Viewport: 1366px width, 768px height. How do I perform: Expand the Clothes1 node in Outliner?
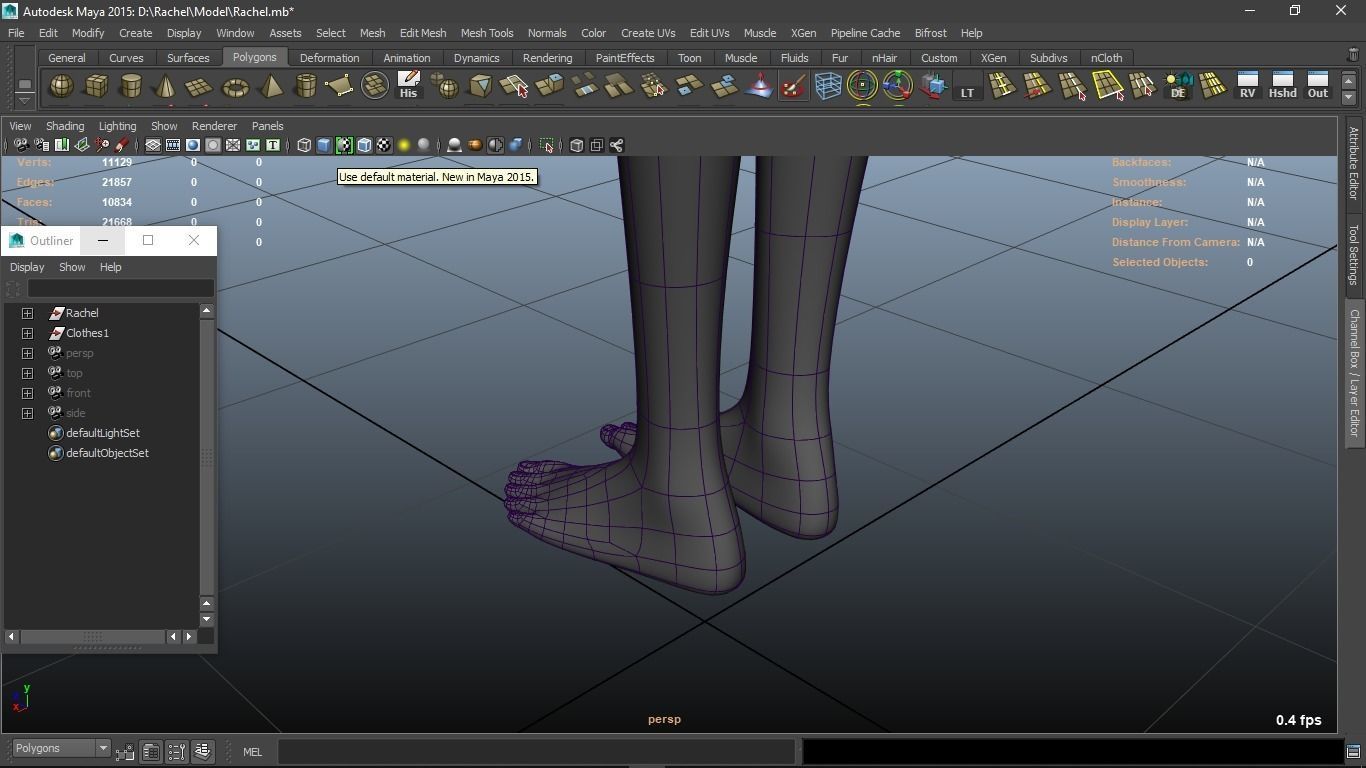click(x=28, y=333)
